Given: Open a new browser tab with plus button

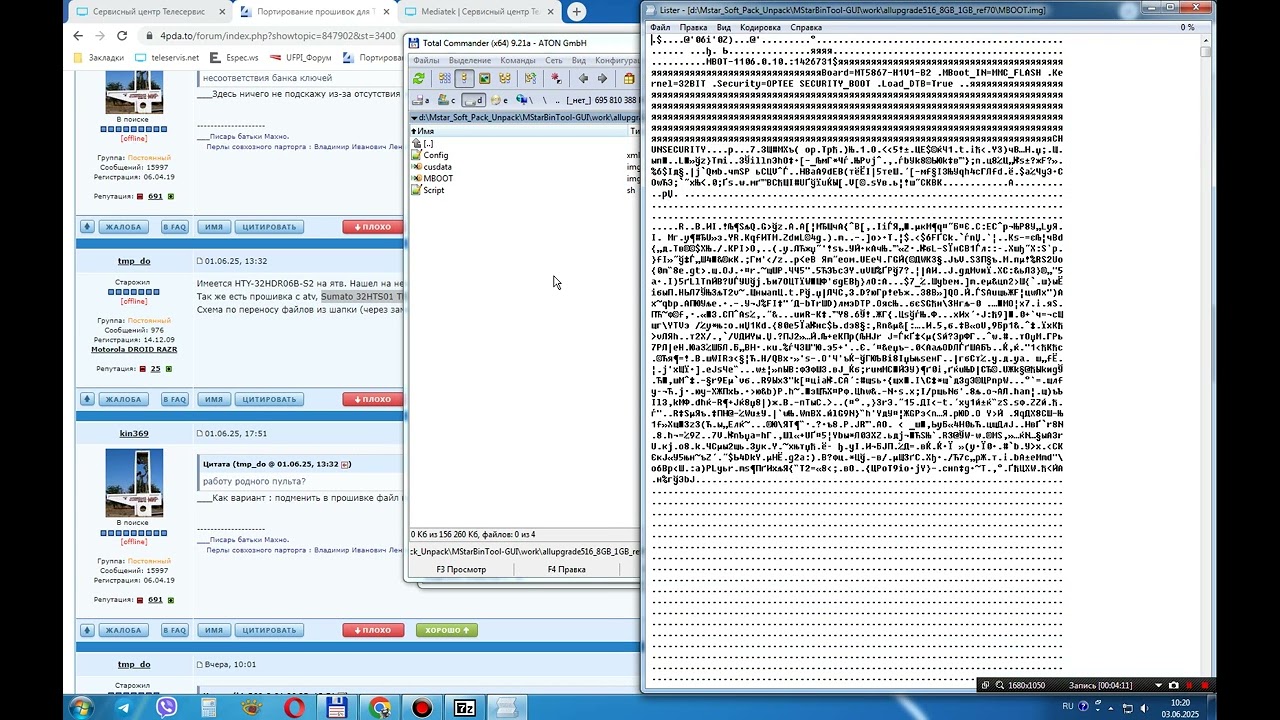Looking at the screenshot, I should [x=577, y=12].
